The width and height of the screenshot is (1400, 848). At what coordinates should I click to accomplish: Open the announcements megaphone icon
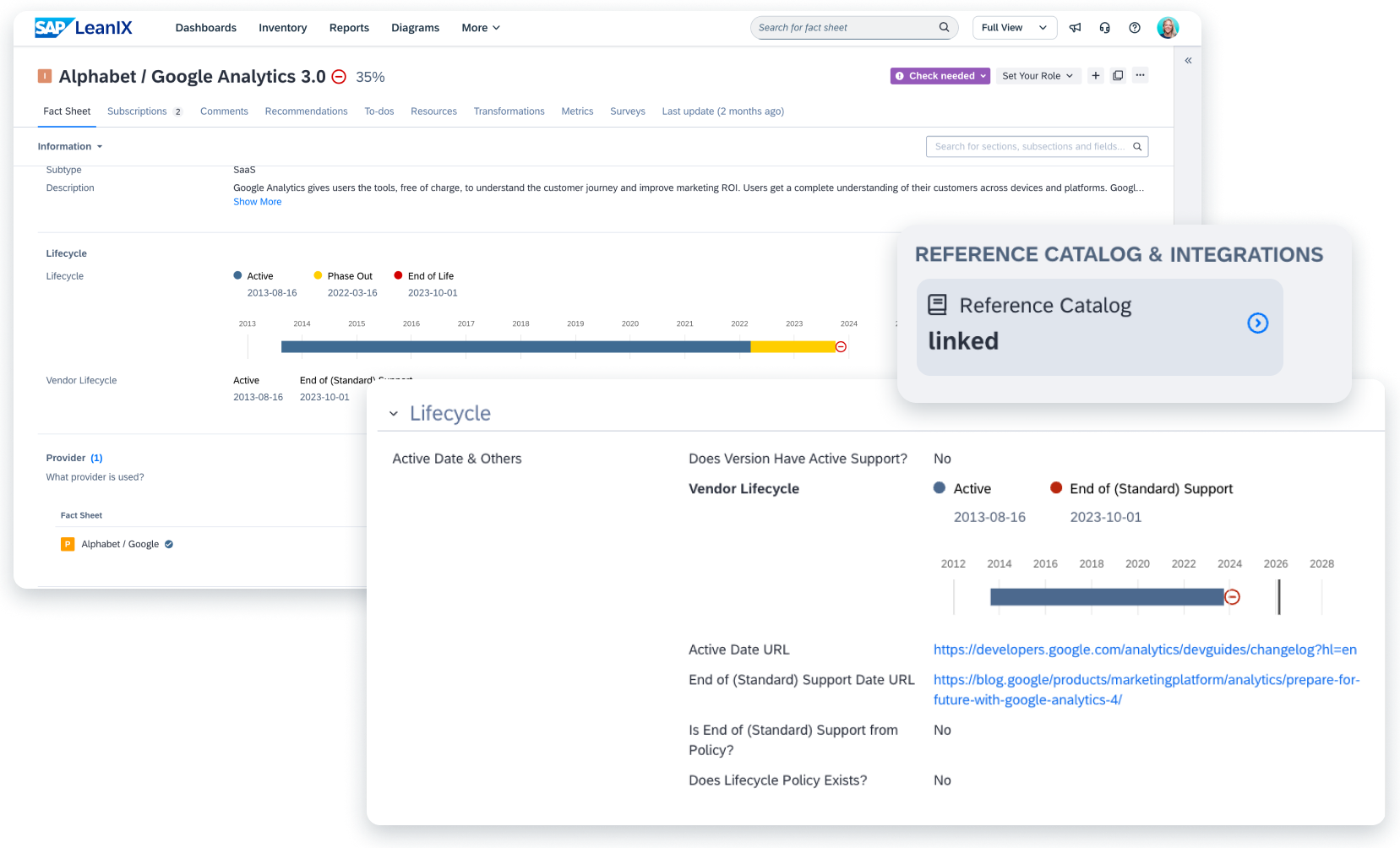tap(1075, 27)
